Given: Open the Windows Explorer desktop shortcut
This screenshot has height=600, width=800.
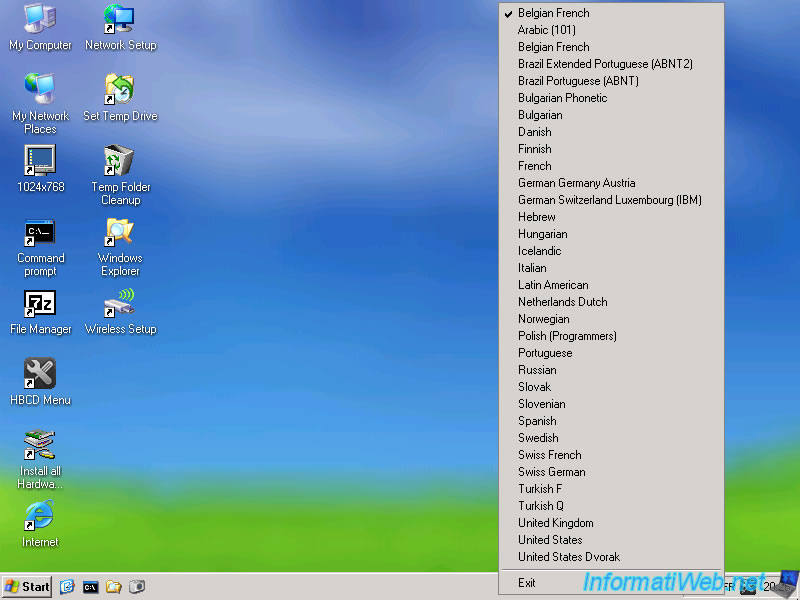Looking at the screenshot, I should pyautogui.click(x=120, y=247).
